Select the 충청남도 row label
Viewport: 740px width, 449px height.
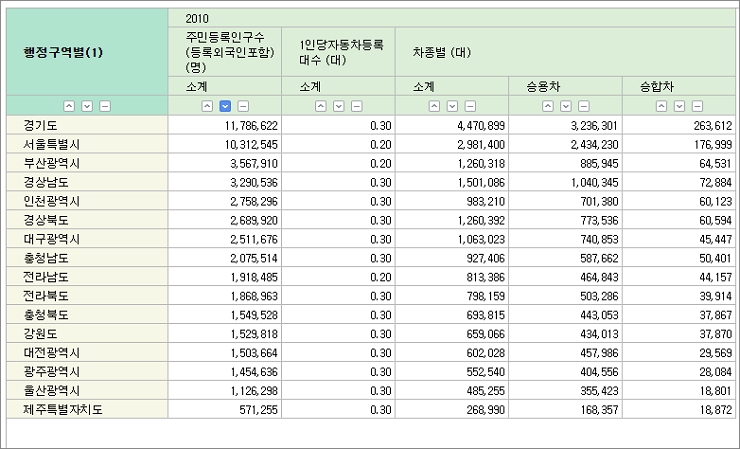click(x=46, y=258)
